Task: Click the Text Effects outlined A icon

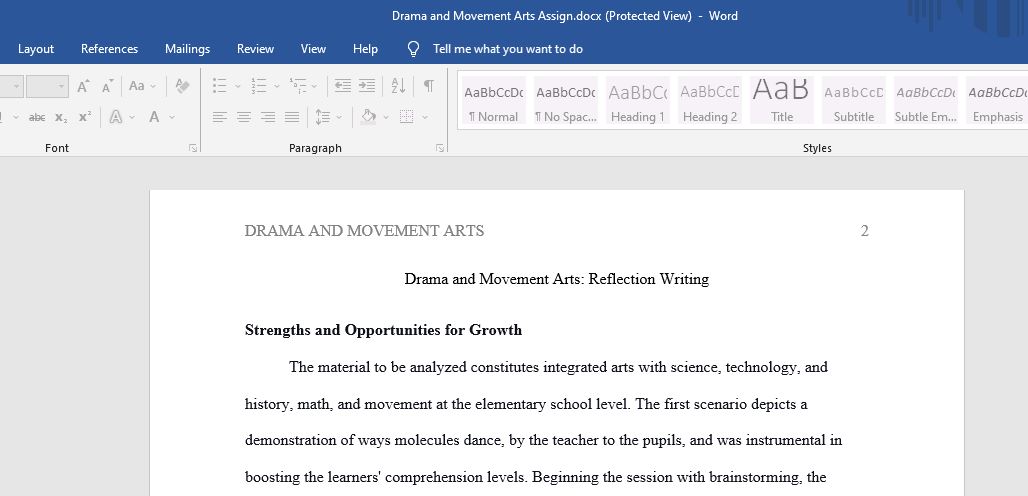Action: (x=116, y=117)
